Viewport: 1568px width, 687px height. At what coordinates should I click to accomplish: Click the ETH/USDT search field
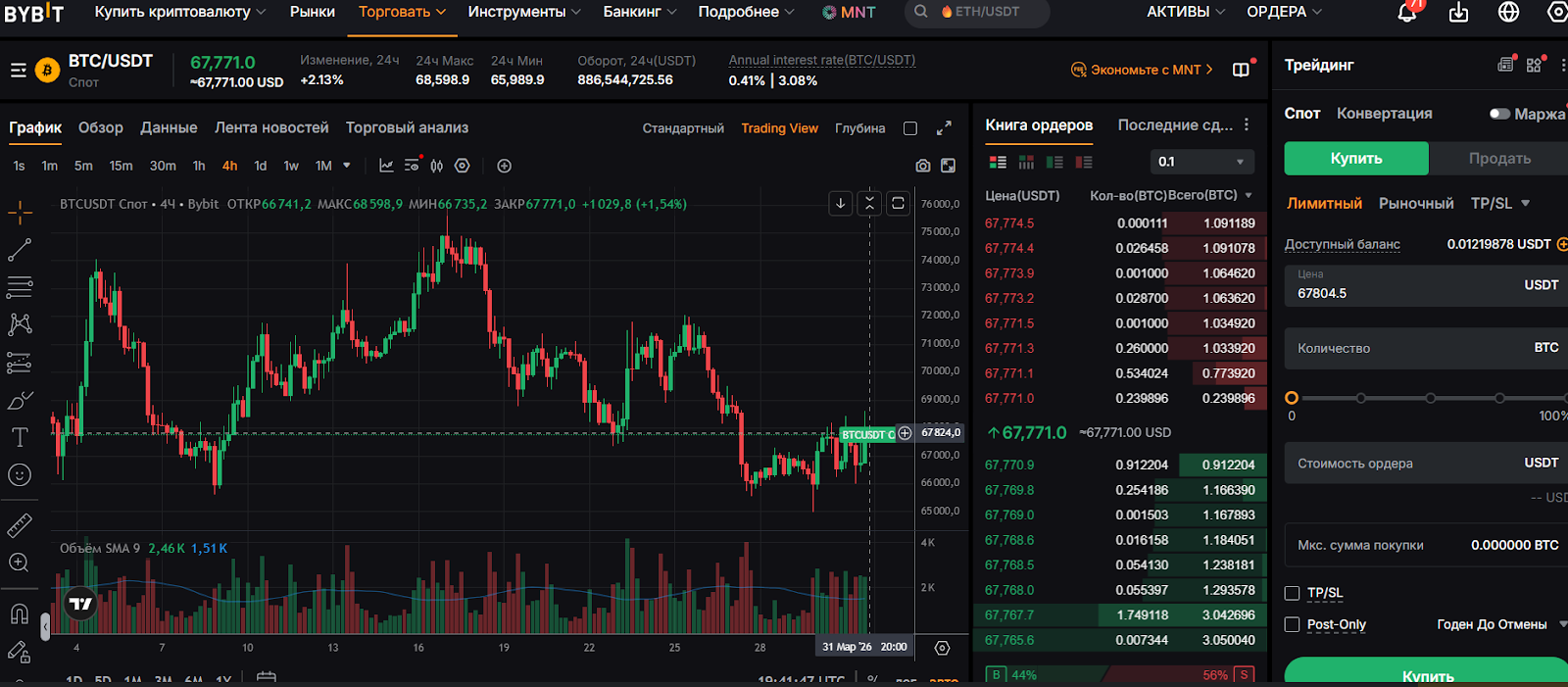click(x=976, y=12)
